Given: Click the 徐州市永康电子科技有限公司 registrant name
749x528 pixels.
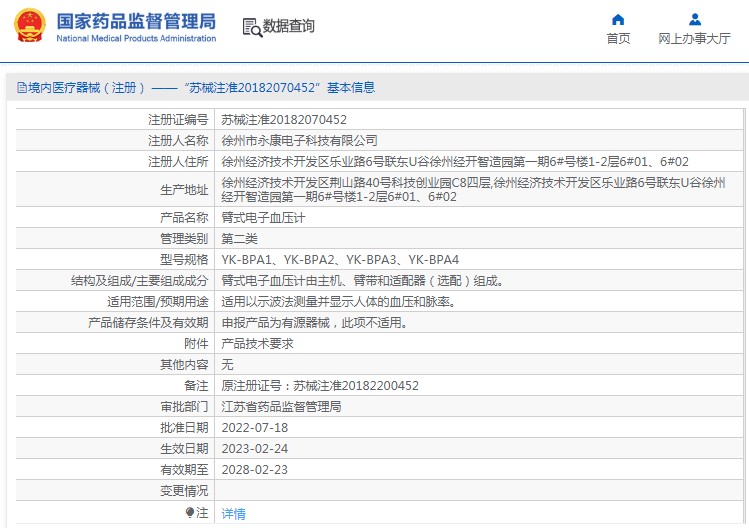Looking at the screenshot, I should [x=300, y=140].
